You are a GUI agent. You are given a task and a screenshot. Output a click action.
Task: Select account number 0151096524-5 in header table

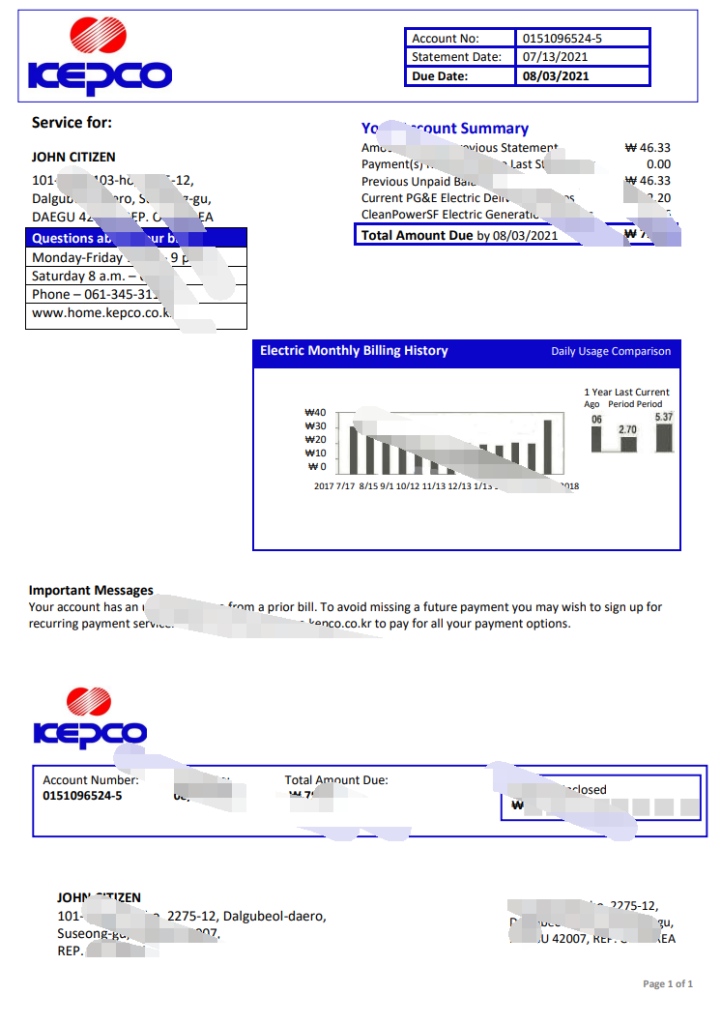coord(562,39)
